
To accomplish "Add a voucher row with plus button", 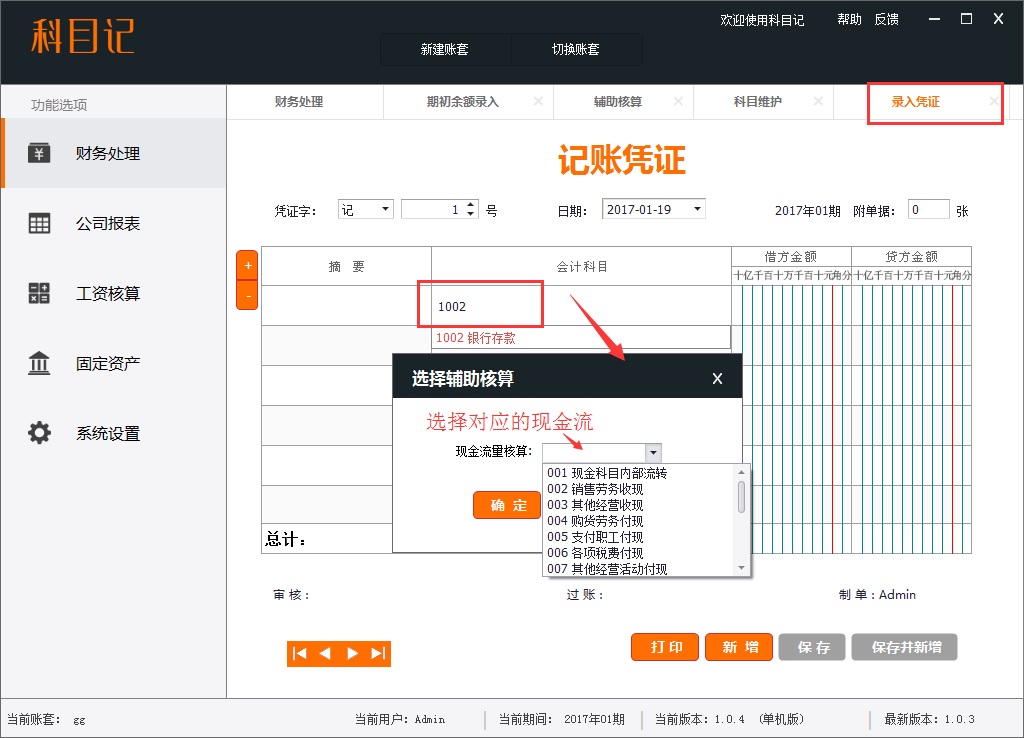I will pyautogui.click(x=247, y=265).
